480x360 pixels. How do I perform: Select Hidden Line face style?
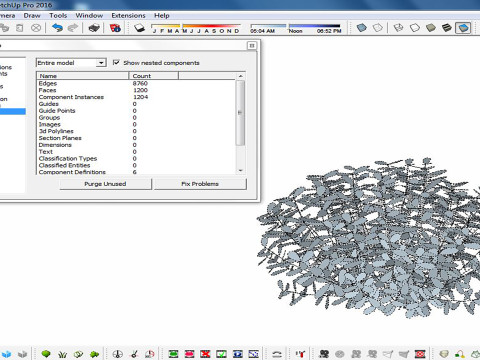[x=415, y=28]
